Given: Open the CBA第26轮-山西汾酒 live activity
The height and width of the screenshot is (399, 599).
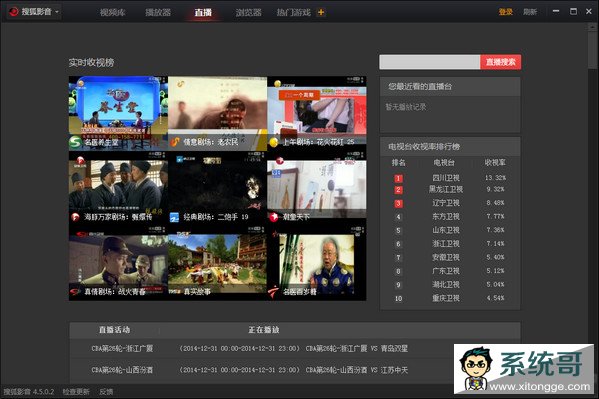Looking at the screenshot, I should tap(122, 370).
